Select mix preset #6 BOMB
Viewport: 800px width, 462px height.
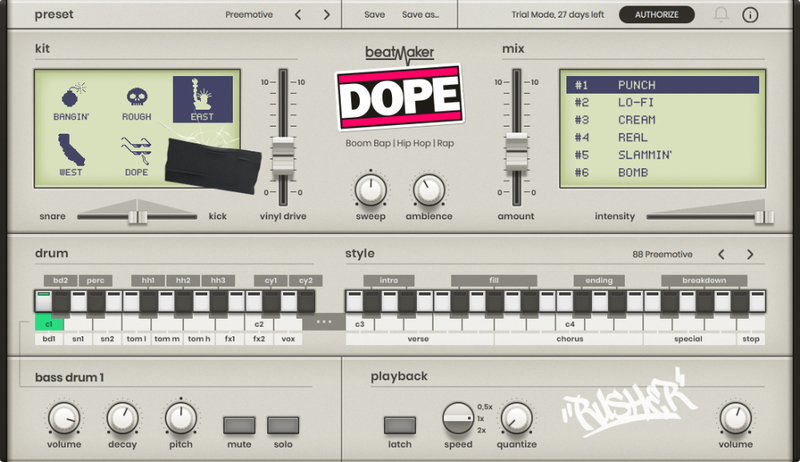pos(662,172)
